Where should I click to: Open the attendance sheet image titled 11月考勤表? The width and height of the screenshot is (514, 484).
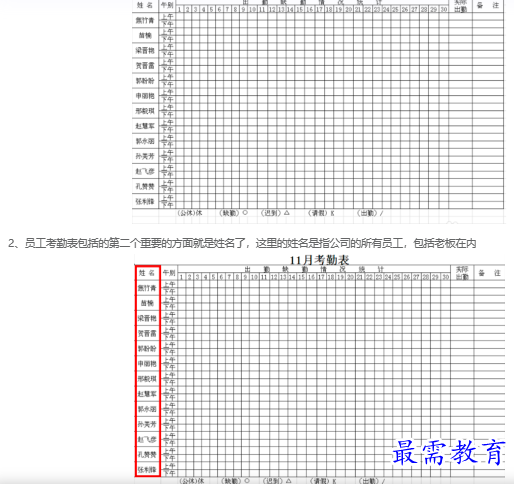tap(320, 369)
